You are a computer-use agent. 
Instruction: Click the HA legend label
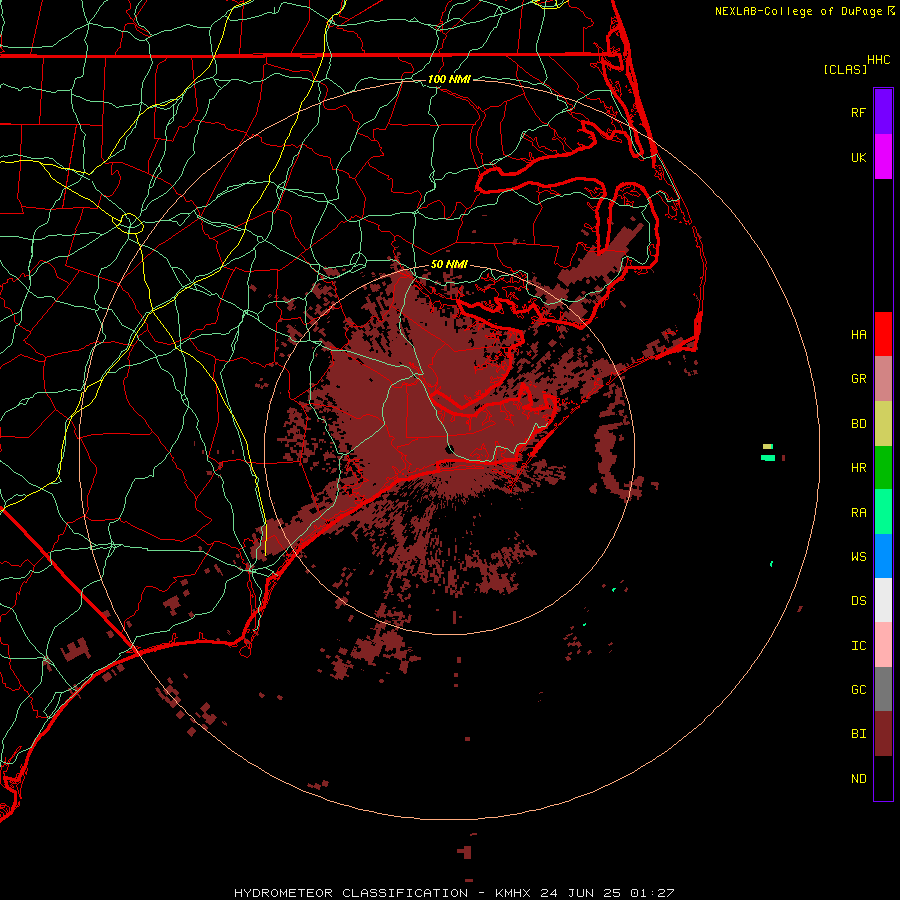click(x=858, y=334)
